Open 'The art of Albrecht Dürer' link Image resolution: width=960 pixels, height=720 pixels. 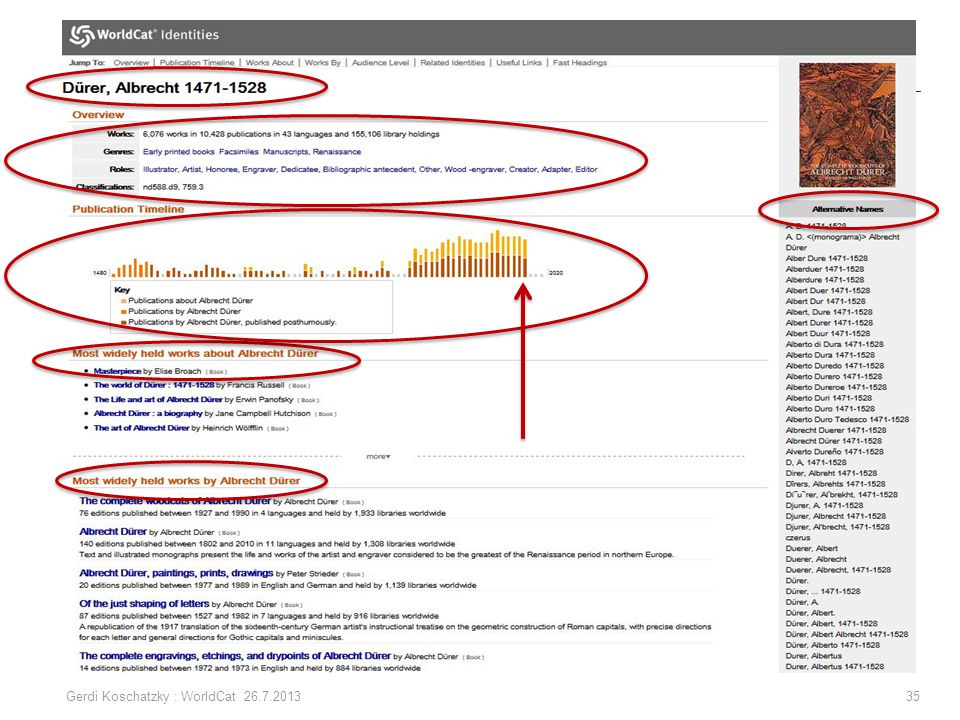[141, 429]
